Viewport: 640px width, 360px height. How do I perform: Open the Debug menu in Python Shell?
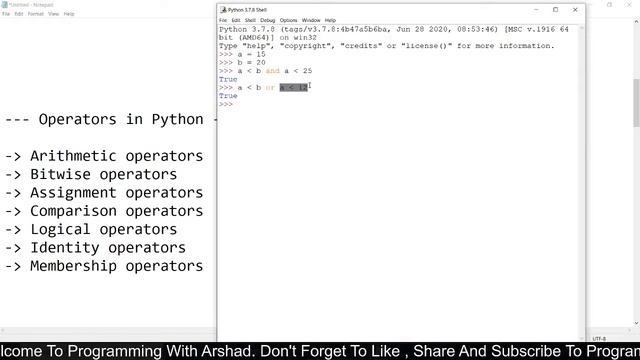click(267, 20)
